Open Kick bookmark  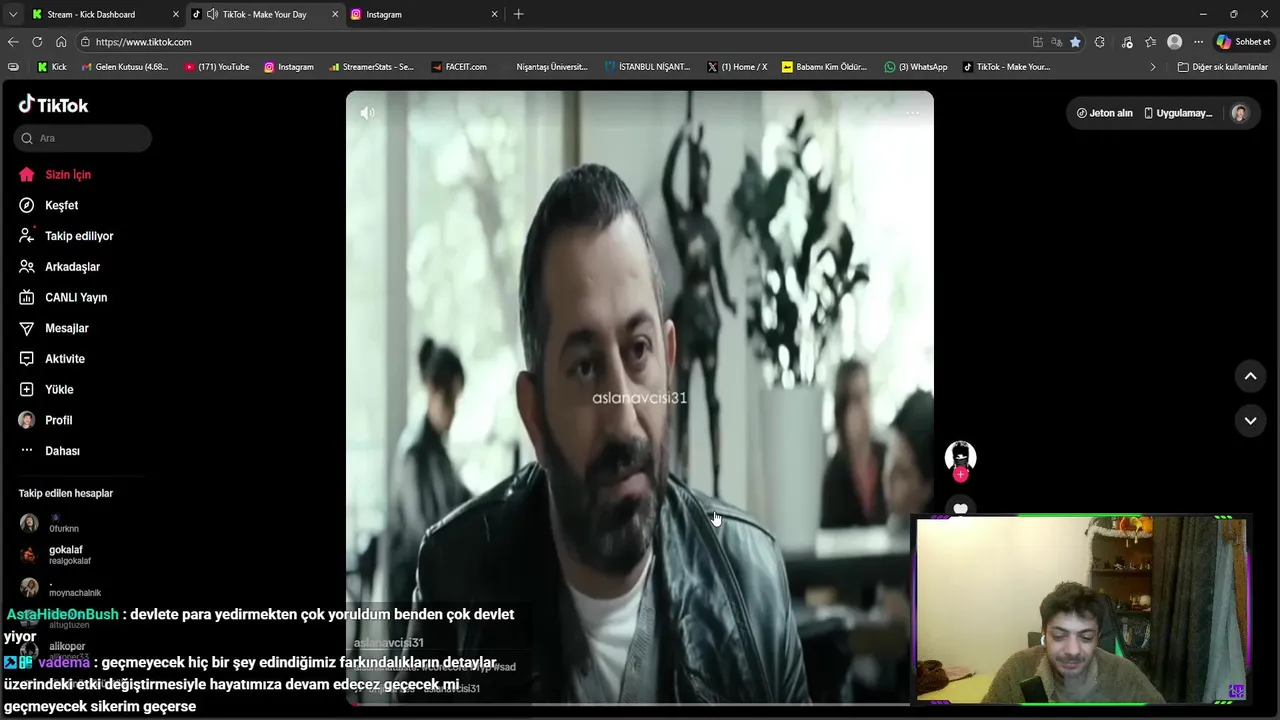point(52,67)
